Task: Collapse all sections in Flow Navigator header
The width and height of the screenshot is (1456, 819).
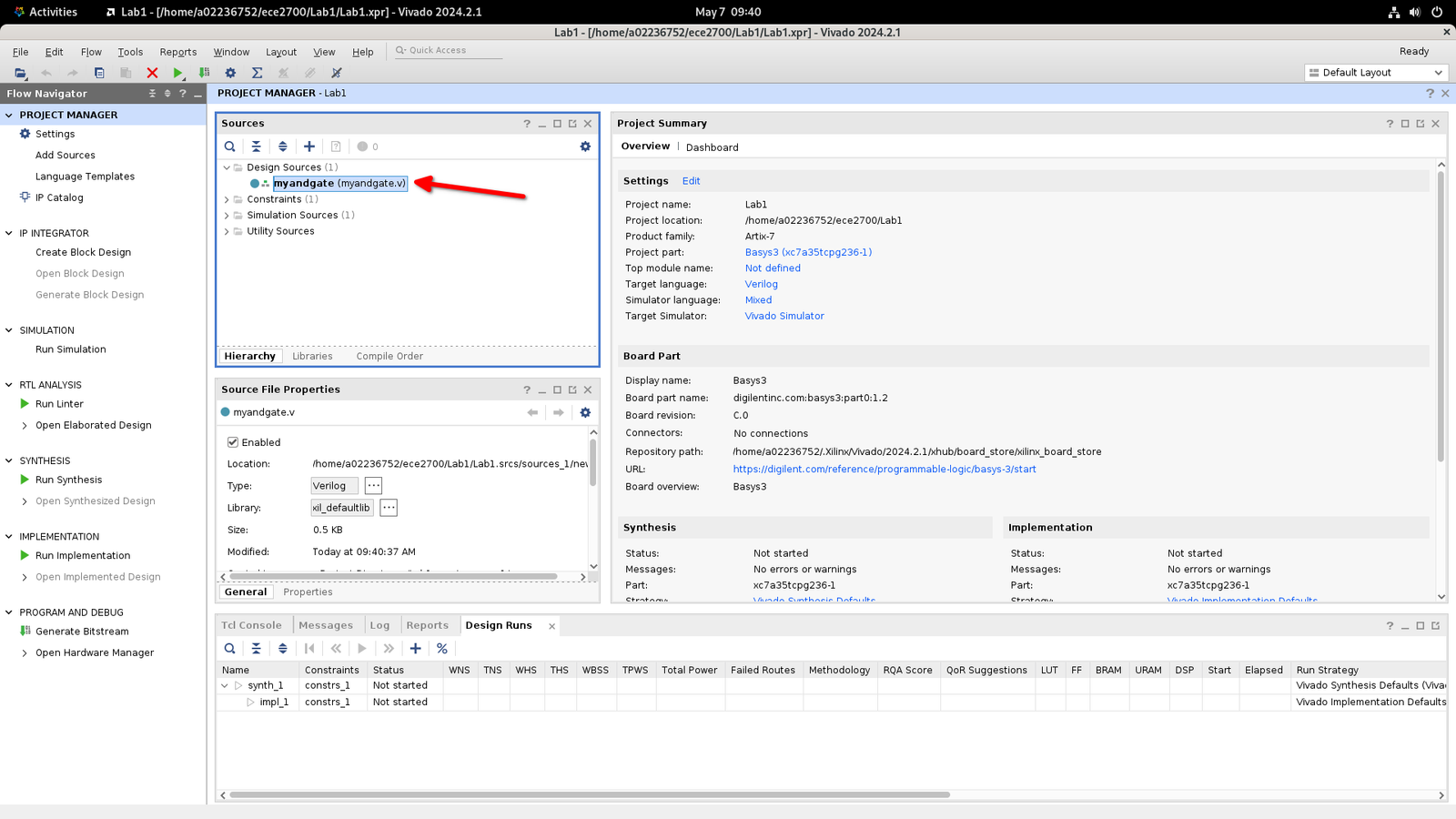Action: point(152,94)
